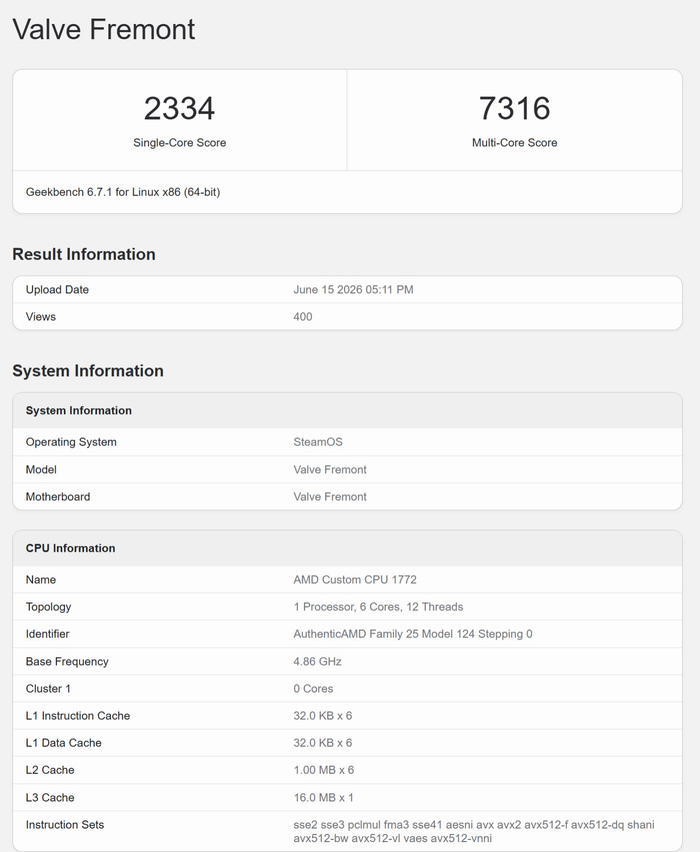Screen dimensions: 700x852
Task: Click the Geekbench 6.7.1 for Linux text
Action: [123, 192]
